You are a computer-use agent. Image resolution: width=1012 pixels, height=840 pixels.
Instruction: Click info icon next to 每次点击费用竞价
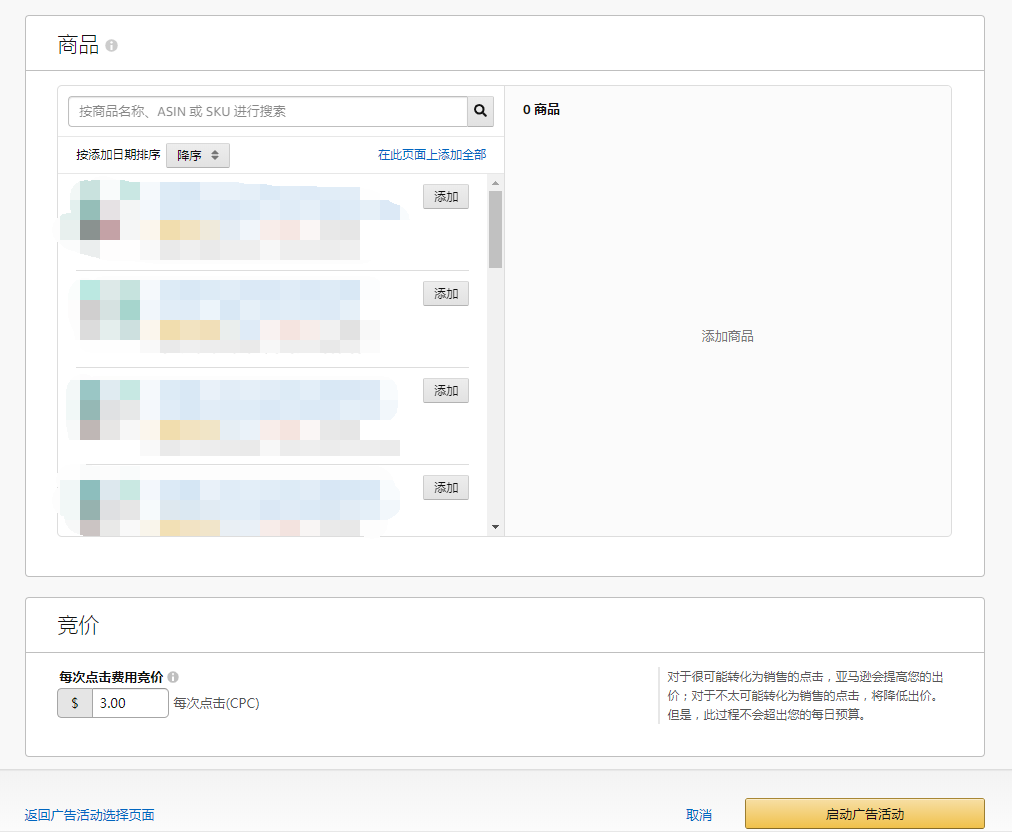pos(173,677)
